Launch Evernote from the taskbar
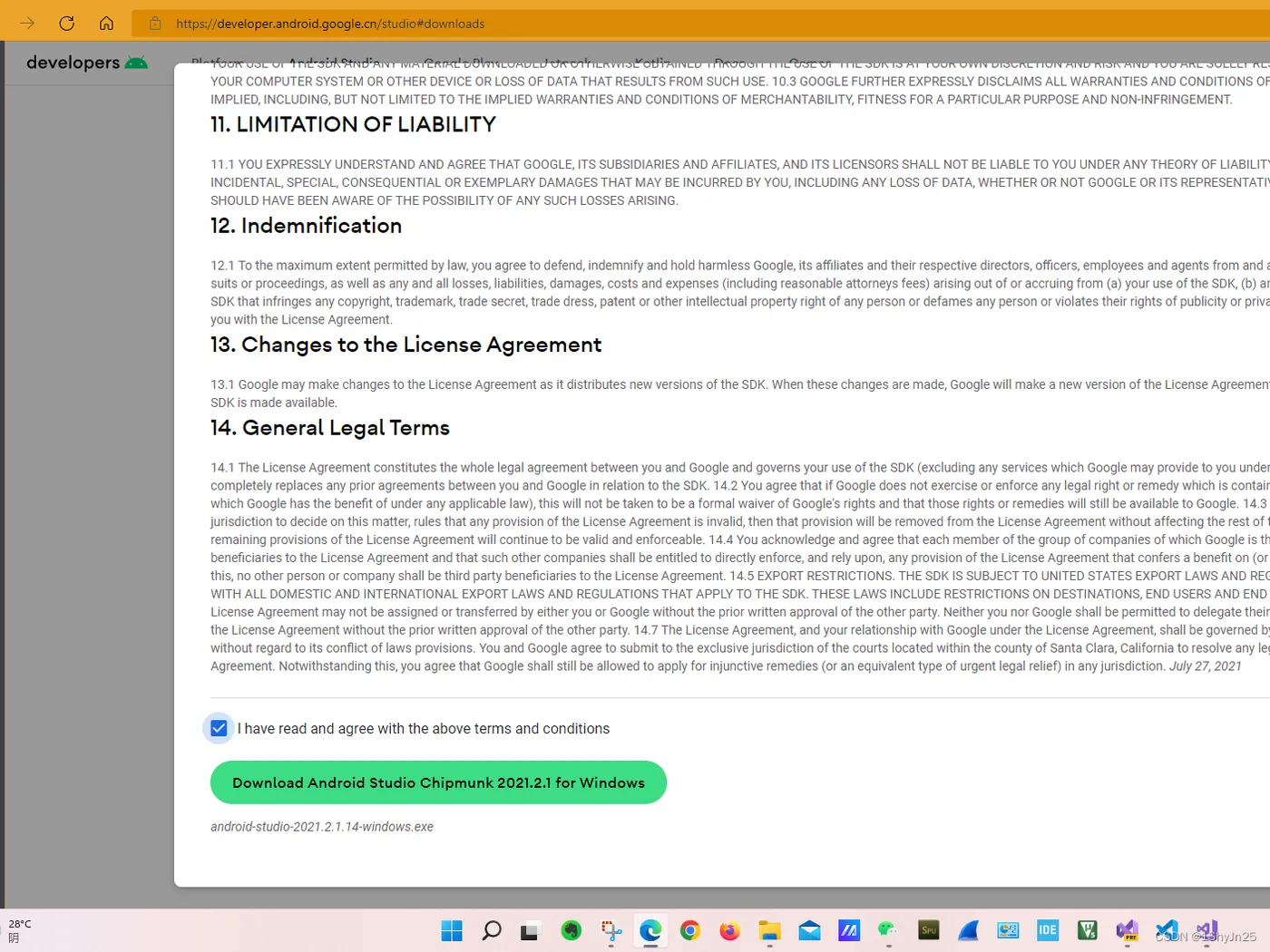The width and height of the screenshot is (1270, 952). (571, 930)
